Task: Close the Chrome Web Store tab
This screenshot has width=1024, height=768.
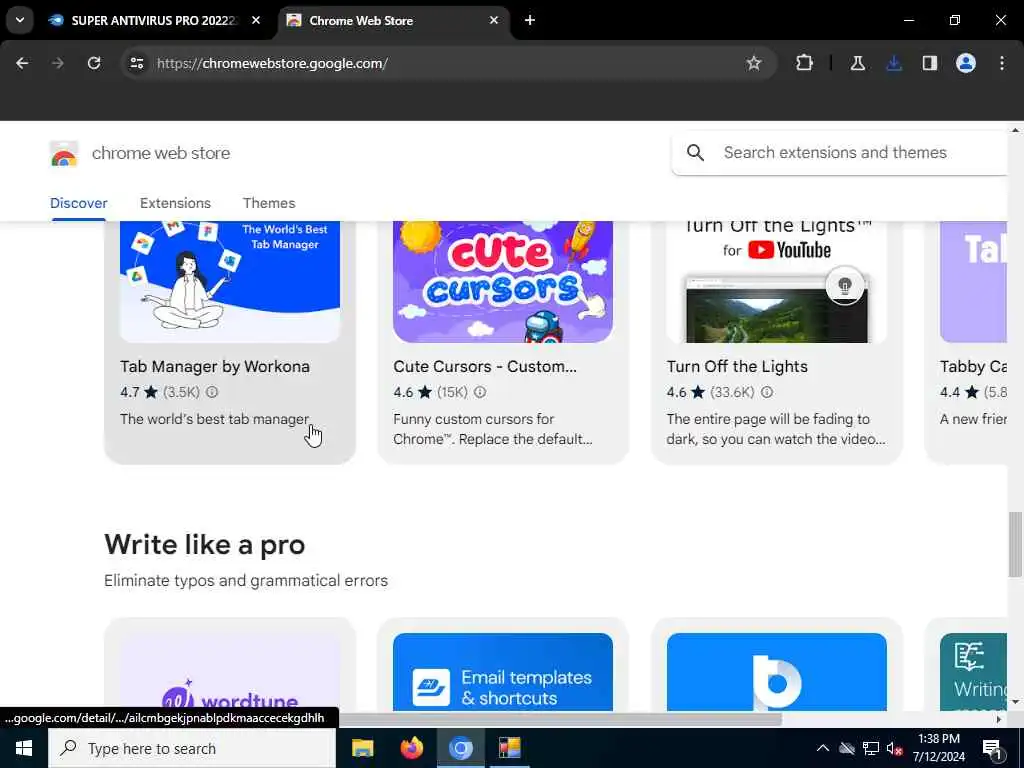Action: (494, 20)
